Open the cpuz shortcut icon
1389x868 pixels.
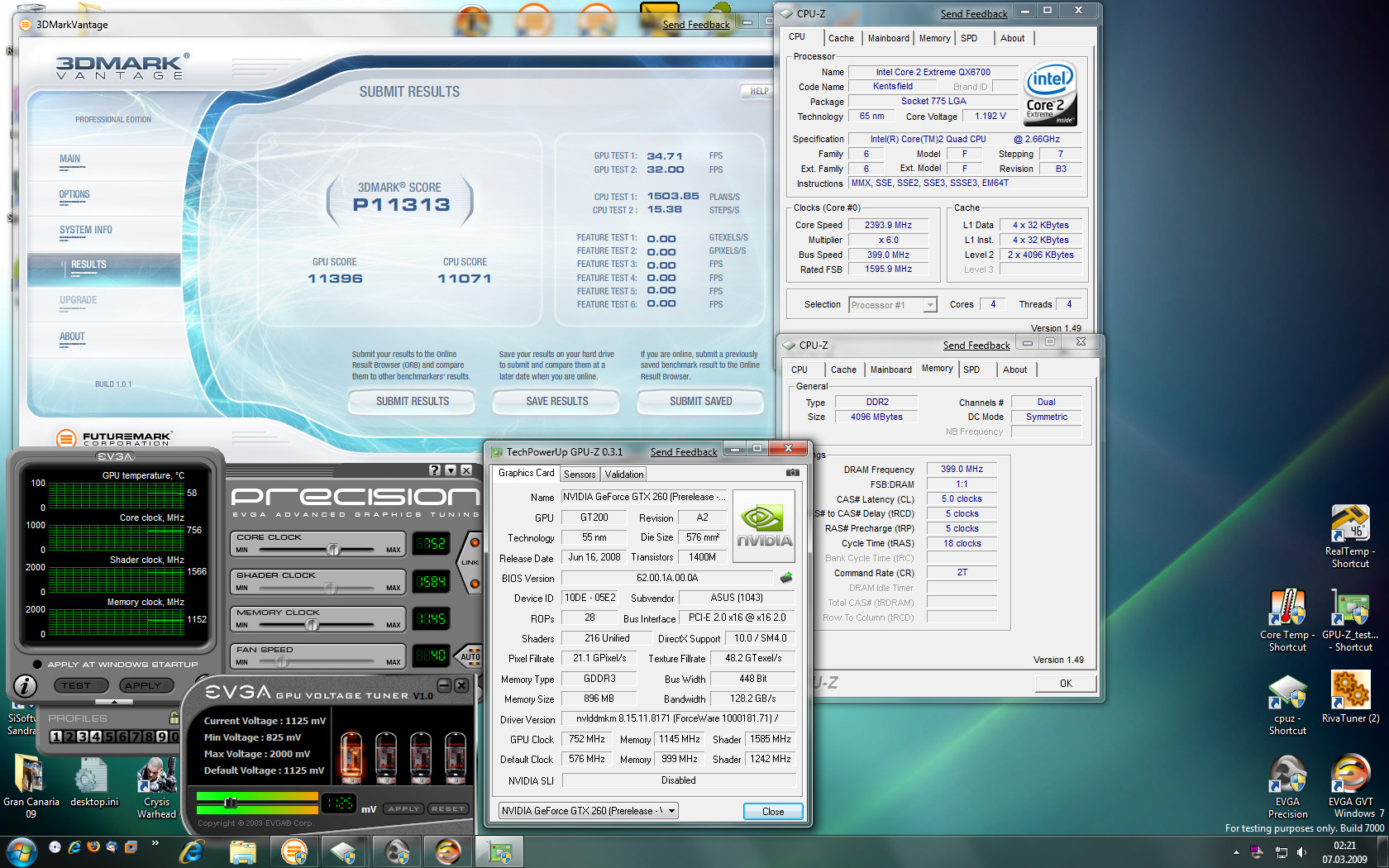coord(1287,704)
